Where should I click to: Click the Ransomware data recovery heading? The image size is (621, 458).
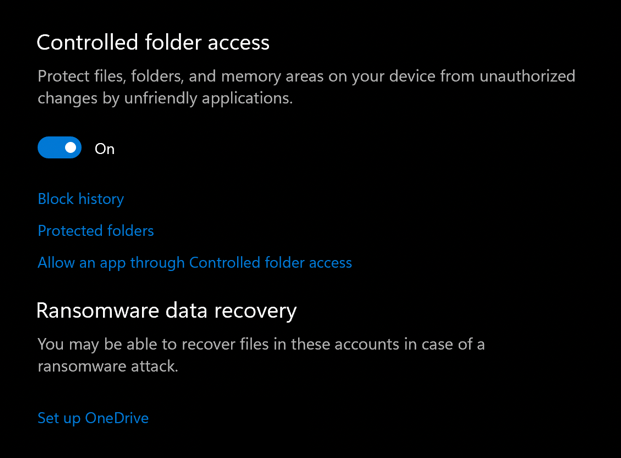[x=167, y=310]
